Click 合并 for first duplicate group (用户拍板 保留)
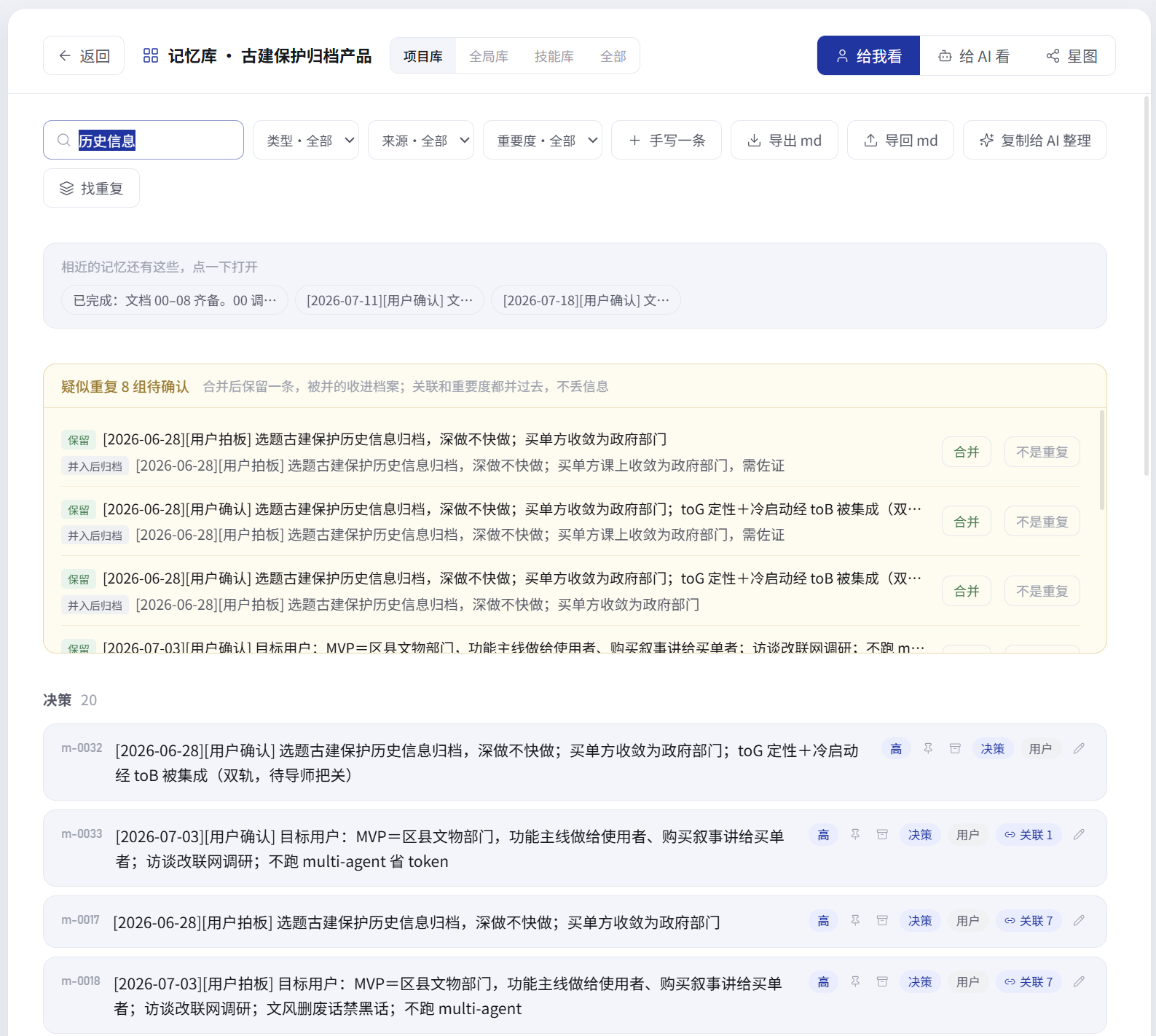Viewport: 1156px width, 1036px height. click(x=967, y=452)
